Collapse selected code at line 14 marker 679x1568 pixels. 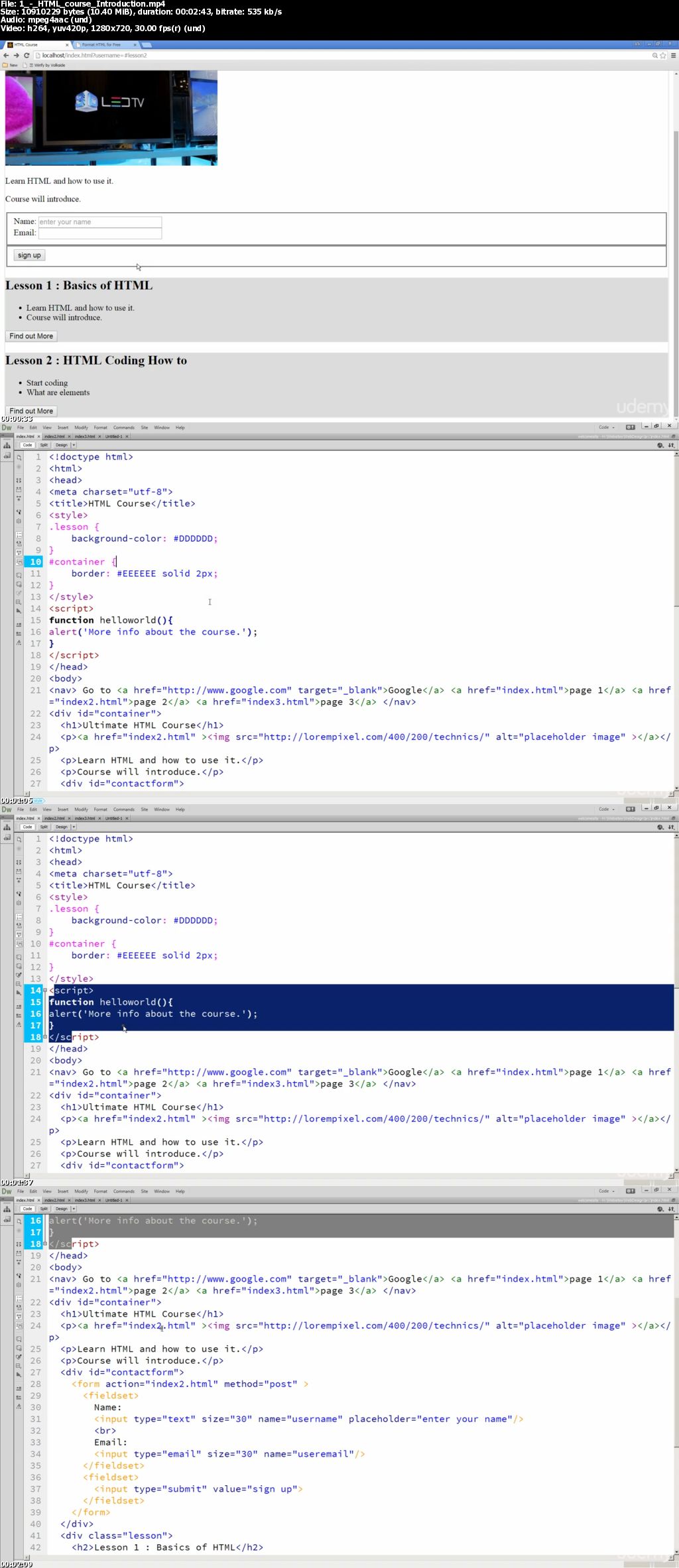click(45, 991)
